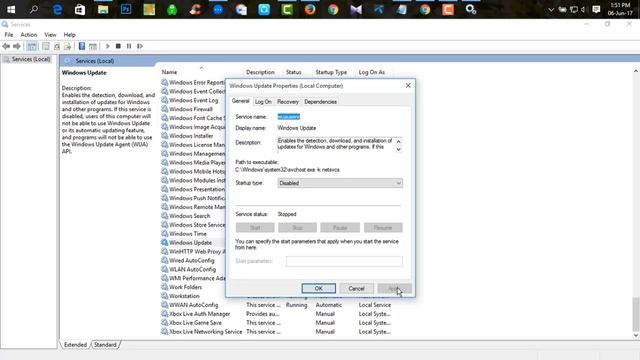Click the gear icon beside Windows Installer
This screenshot has width=640, height=360.
point(164,136)
